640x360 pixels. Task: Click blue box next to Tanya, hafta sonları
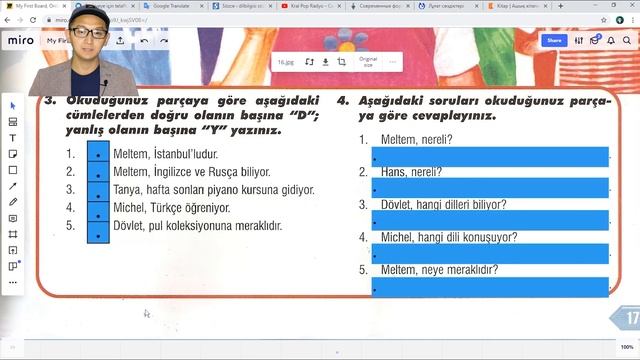pos(98,192)
